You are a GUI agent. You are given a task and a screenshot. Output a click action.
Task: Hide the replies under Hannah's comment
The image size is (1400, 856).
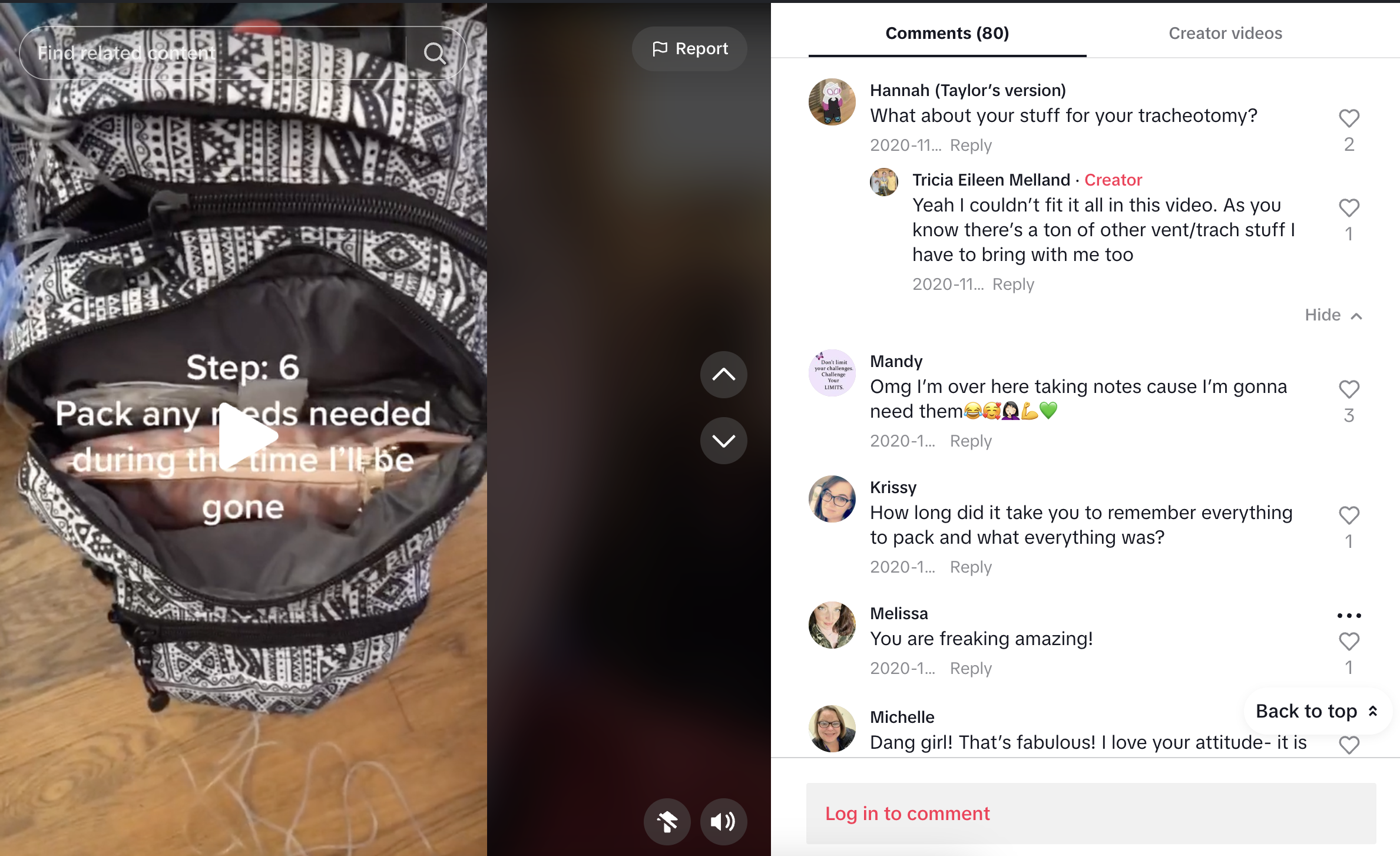[x=1333, y=315]
